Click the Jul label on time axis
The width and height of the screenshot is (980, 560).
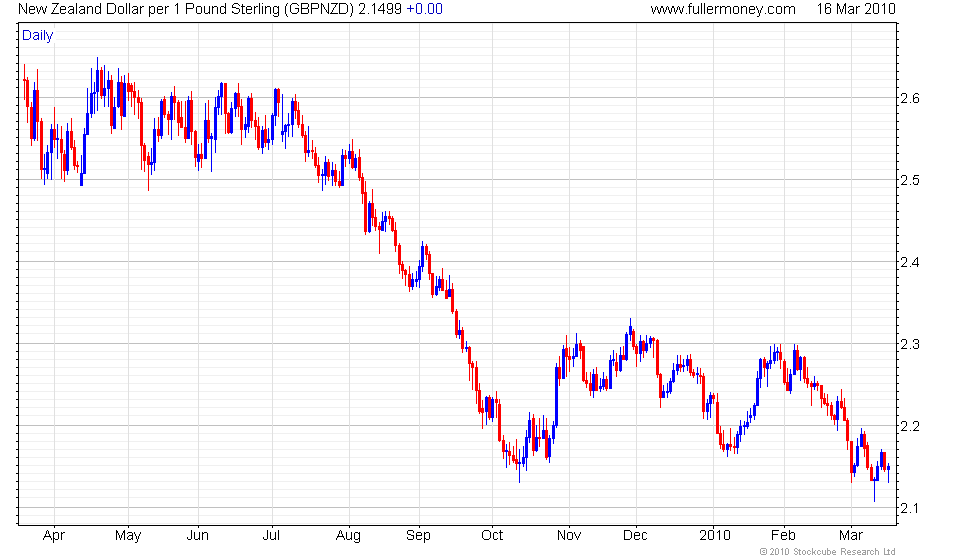click(x=272, y=534)
